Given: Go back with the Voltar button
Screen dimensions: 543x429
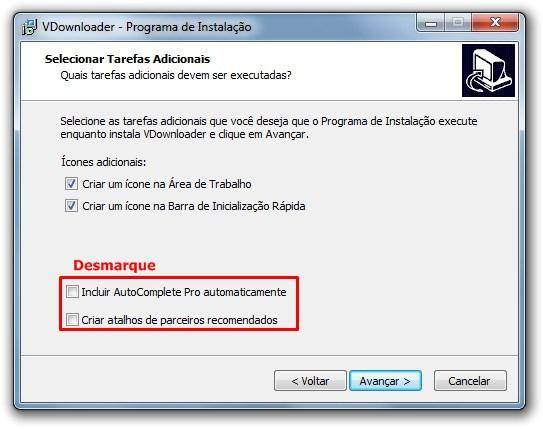Looking at the screenshot, I should (x=310, y=381).
